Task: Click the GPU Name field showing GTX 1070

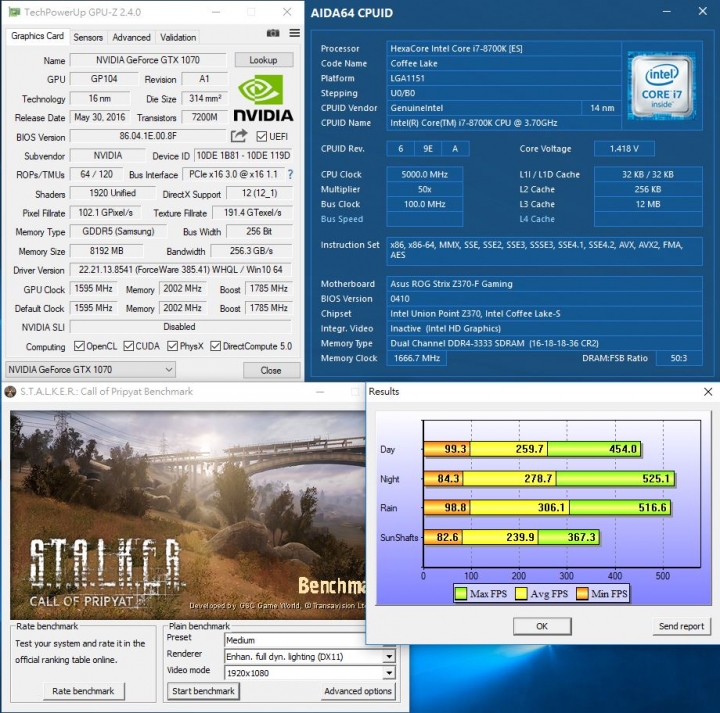Action: pyautogui.click(x=148, y=60)
